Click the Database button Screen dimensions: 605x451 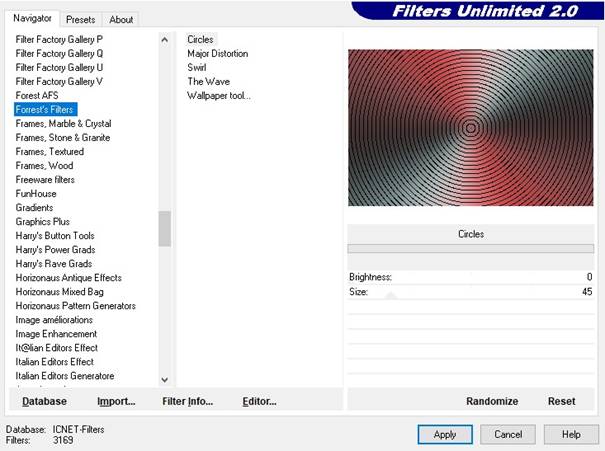coord(44,401)
